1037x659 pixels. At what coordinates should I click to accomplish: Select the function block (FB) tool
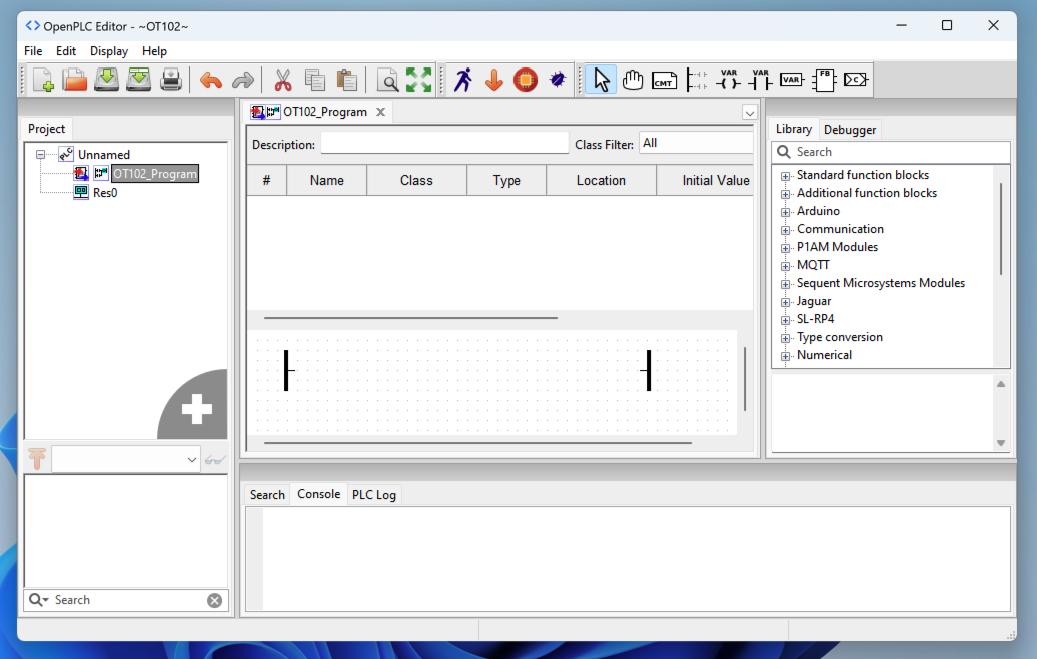[x=823, y=80]
